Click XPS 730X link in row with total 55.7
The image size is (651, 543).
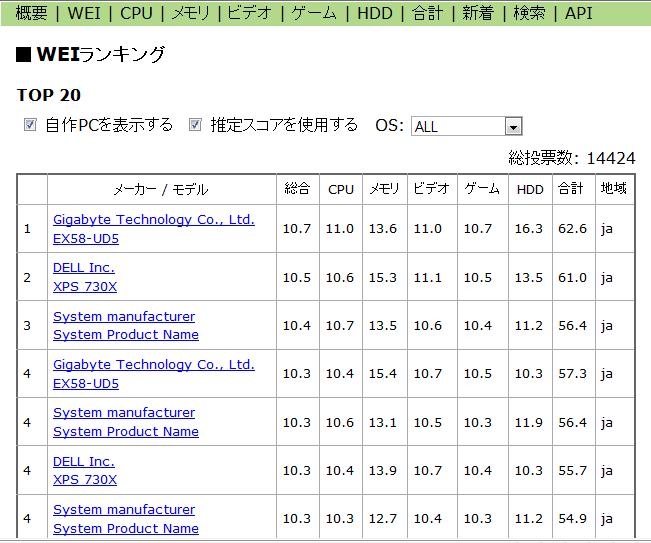coord(85,479)
